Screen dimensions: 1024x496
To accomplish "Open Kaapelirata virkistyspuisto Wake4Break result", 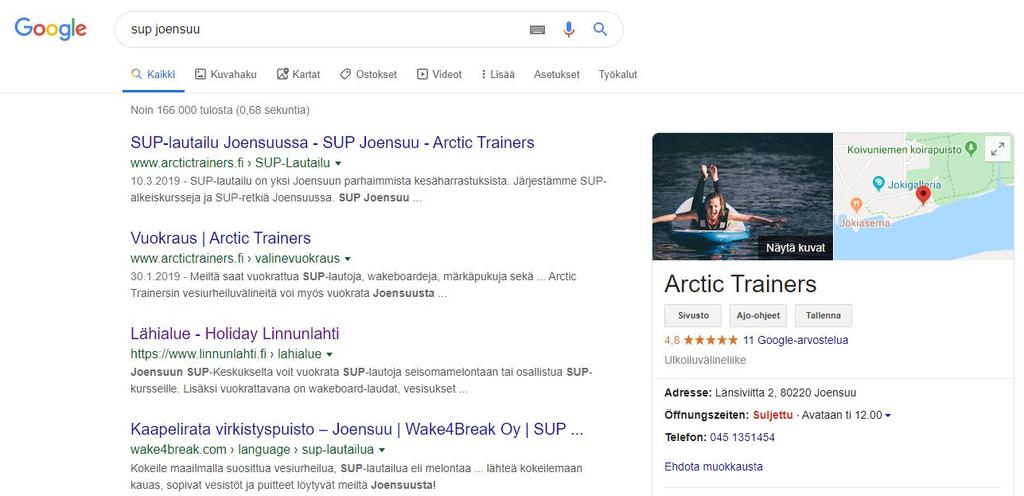I will point(357,429).
